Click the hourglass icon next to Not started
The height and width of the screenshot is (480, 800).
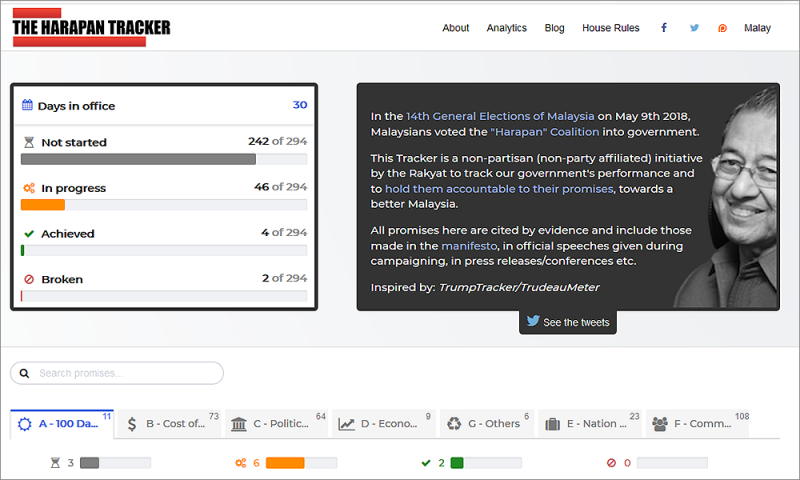pyautogui.click(x=28, y=143)
